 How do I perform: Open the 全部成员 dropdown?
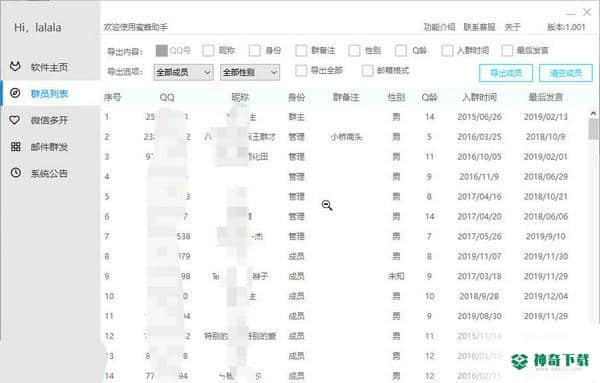[183, 72]
